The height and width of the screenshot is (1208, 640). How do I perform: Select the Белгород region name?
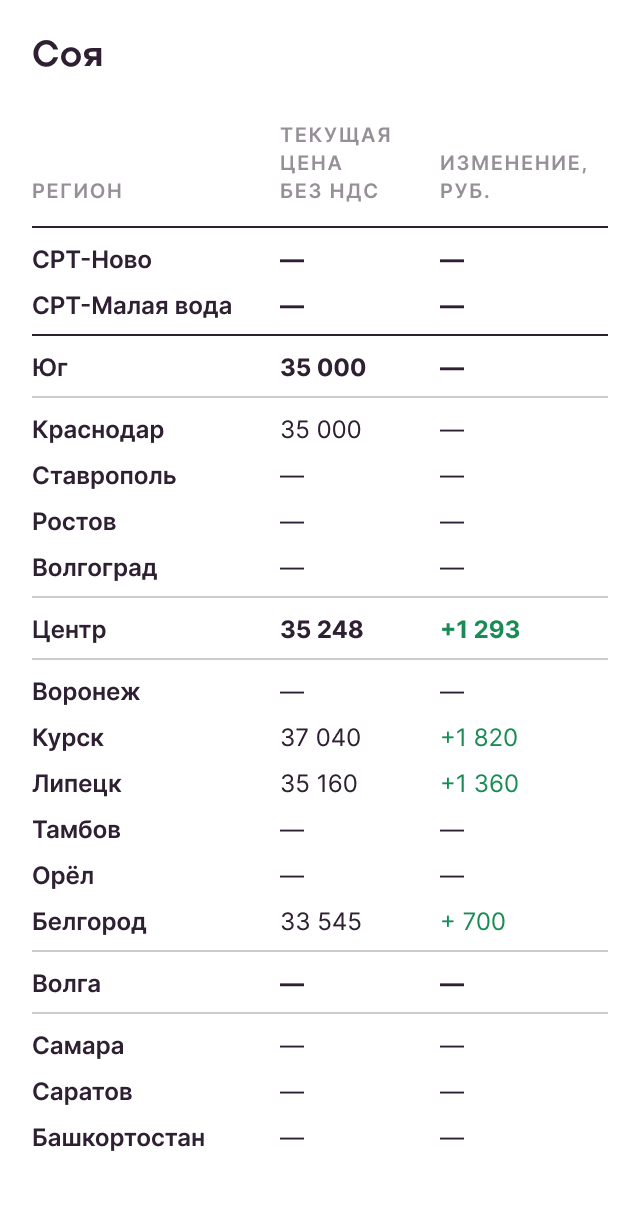point(89,922)
